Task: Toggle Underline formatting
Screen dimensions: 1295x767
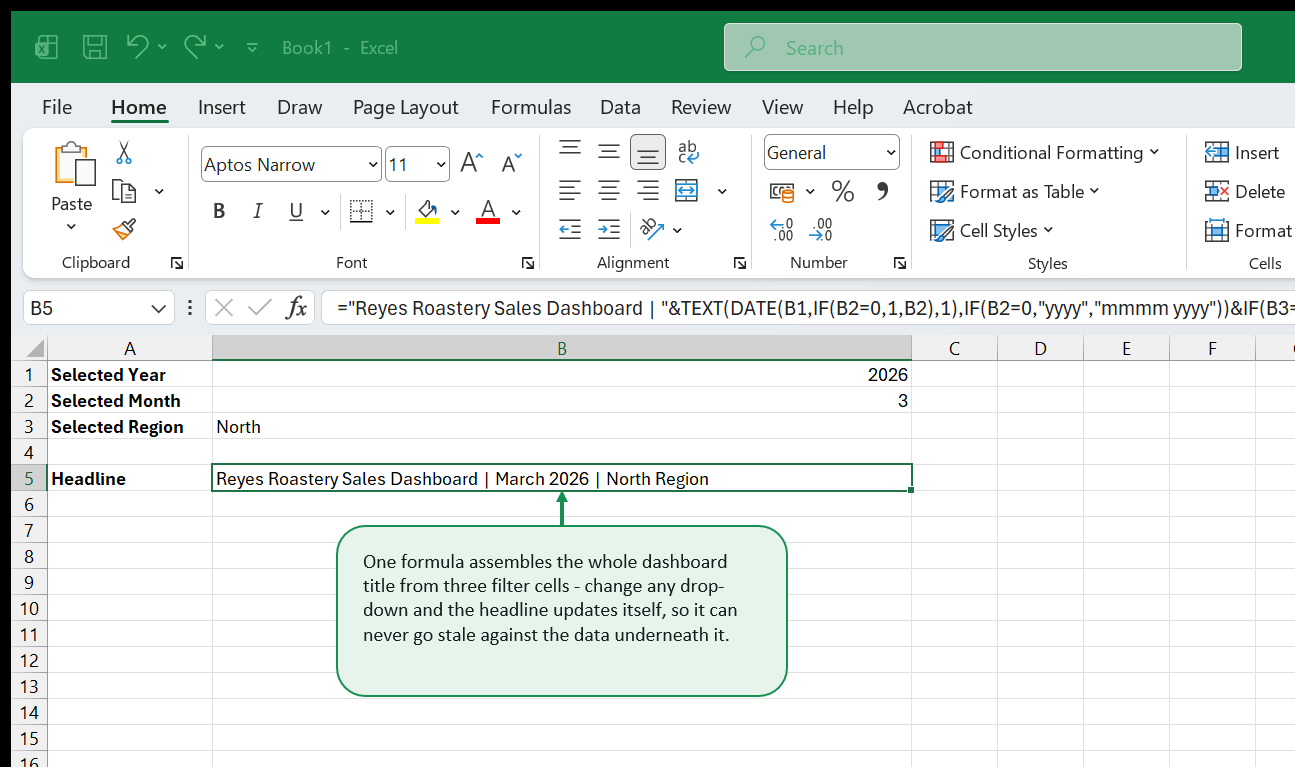Action: pyautogui.click(x=296, y=211)
